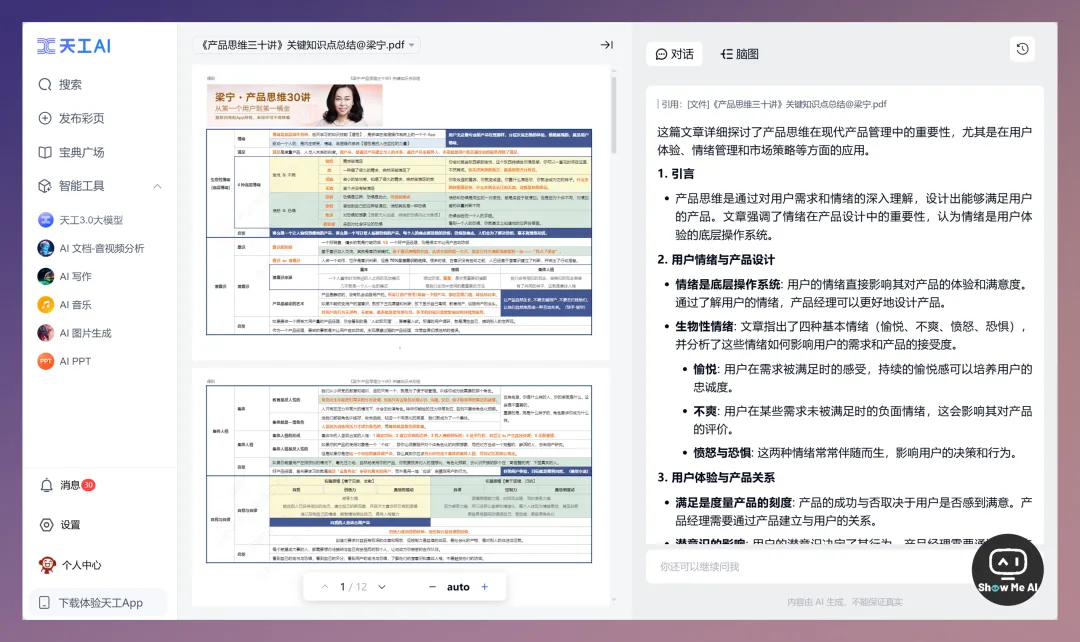Click the 消息 bell icon
The height and width of the screenshot is (642, 1080).
[x=46, y=486]
